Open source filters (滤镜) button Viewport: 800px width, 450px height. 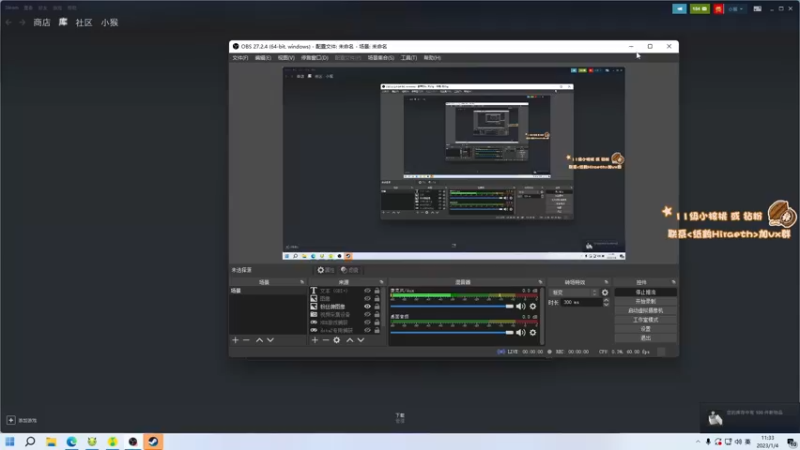tap(349, 270)
